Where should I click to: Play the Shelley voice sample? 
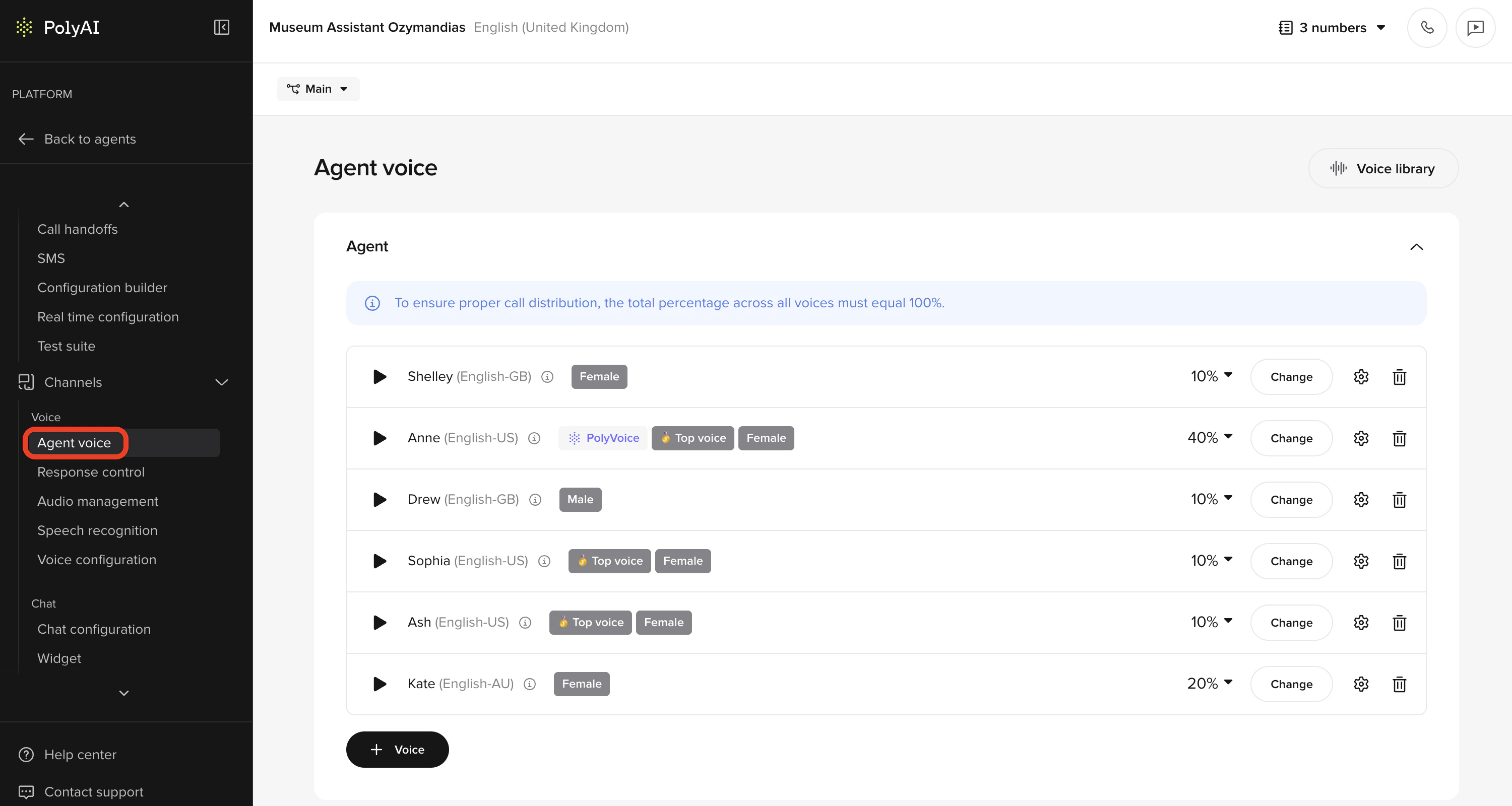pos(380,377)
